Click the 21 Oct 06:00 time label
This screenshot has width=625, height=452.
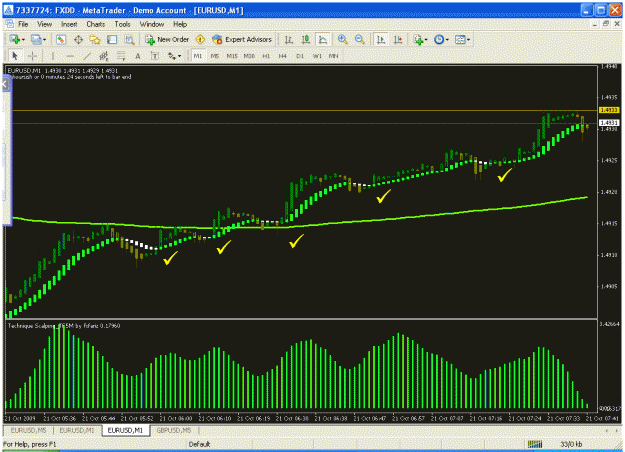tap(176, 419)
